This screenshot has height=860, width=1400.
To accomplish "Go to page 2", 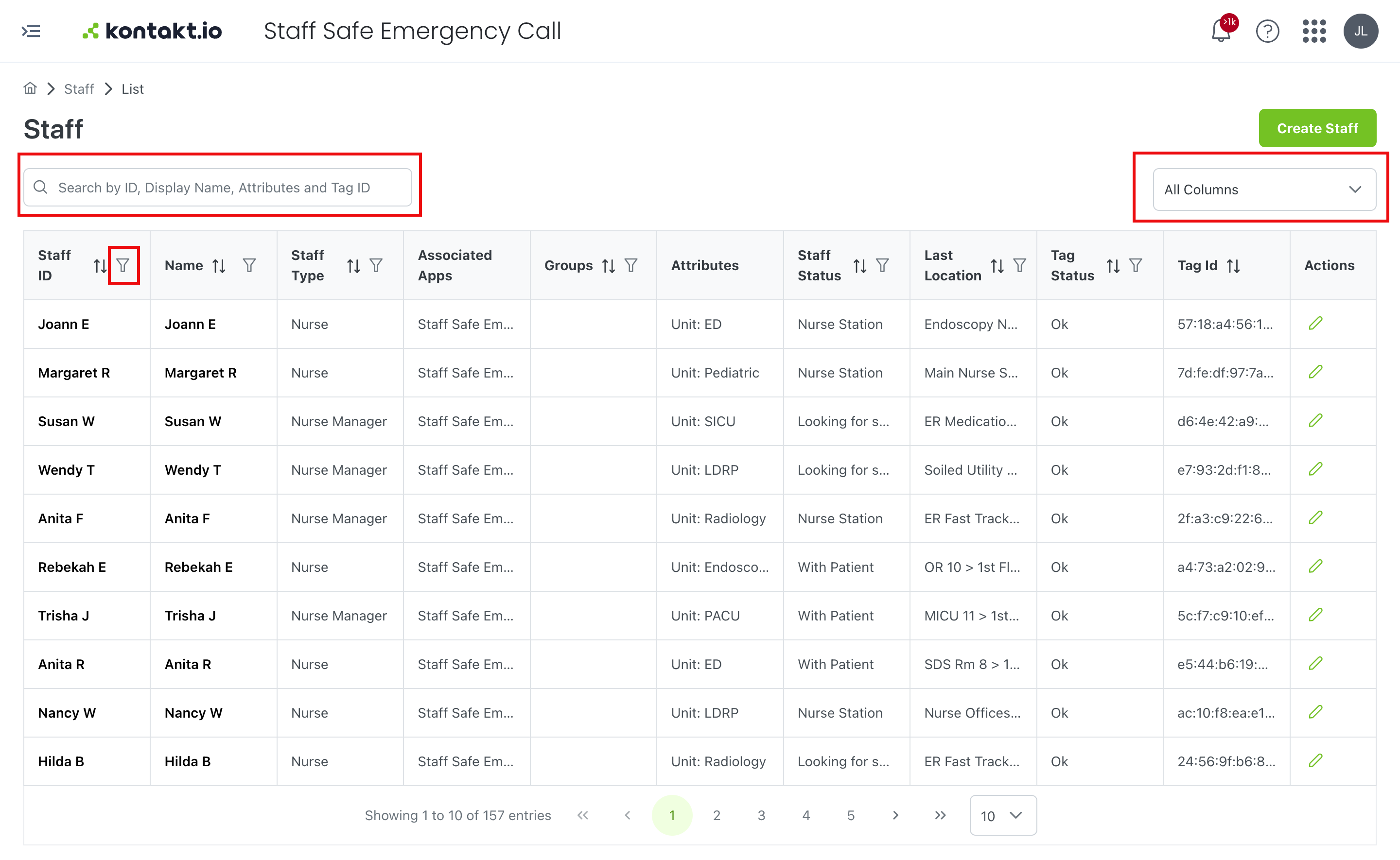I will point(717,816).
